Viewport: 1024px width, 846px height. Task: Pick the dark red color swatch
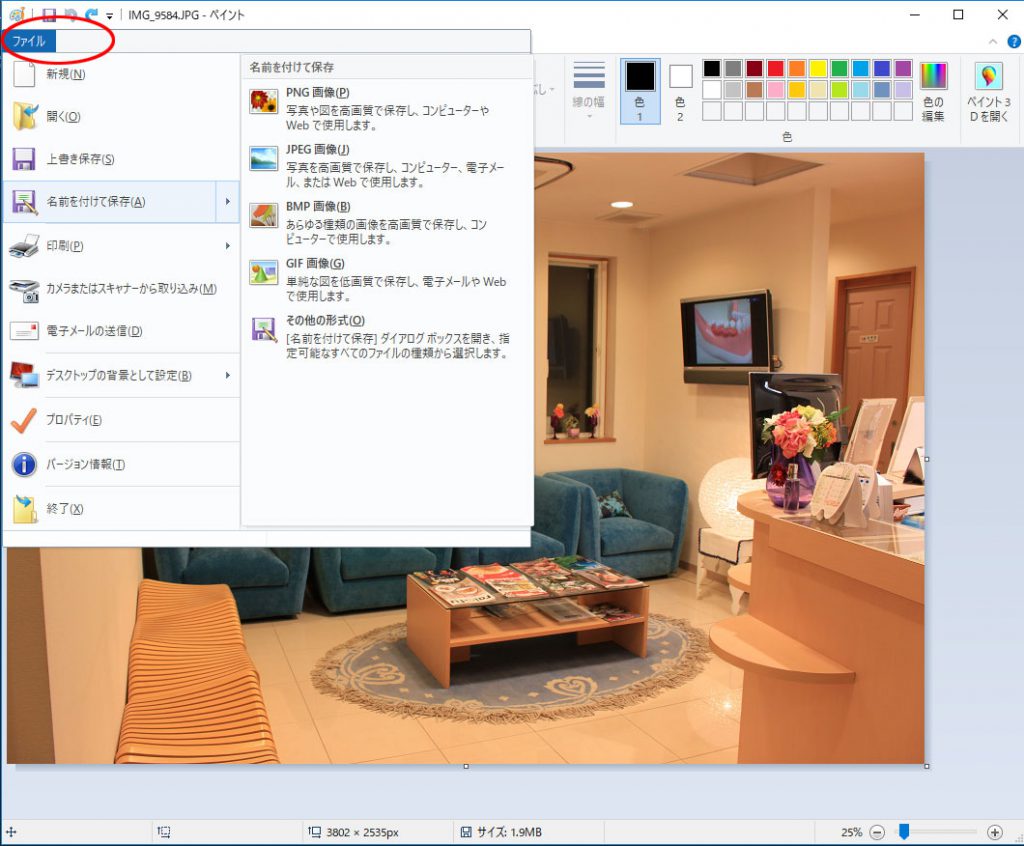(x=754, y=68)
